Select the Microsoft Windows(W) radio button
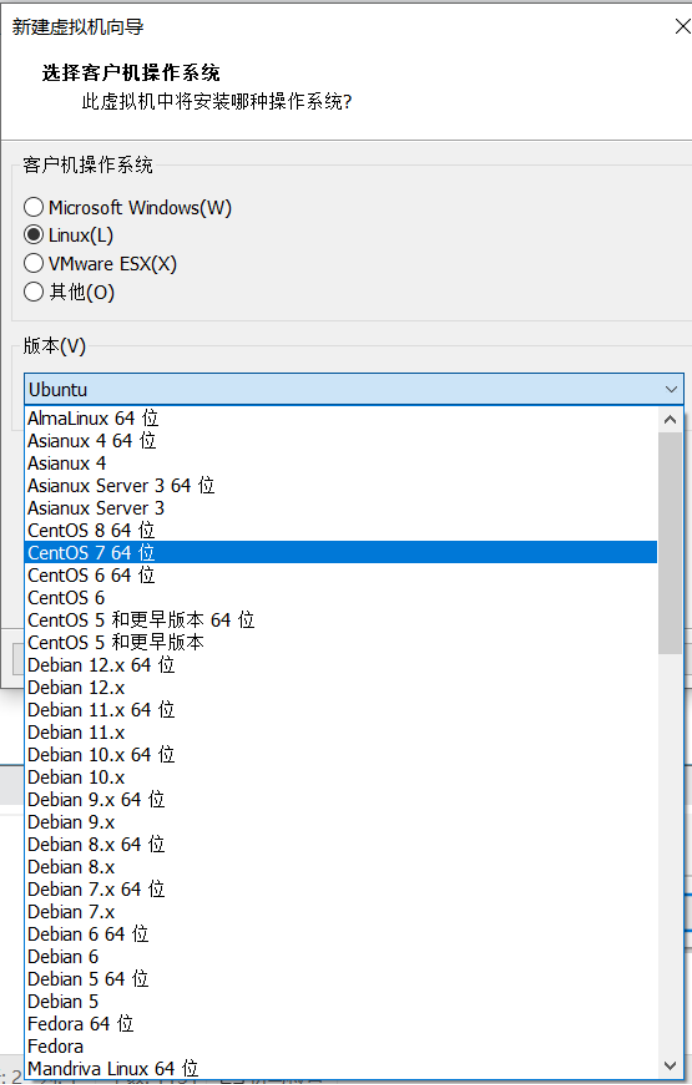 [33, 207]
